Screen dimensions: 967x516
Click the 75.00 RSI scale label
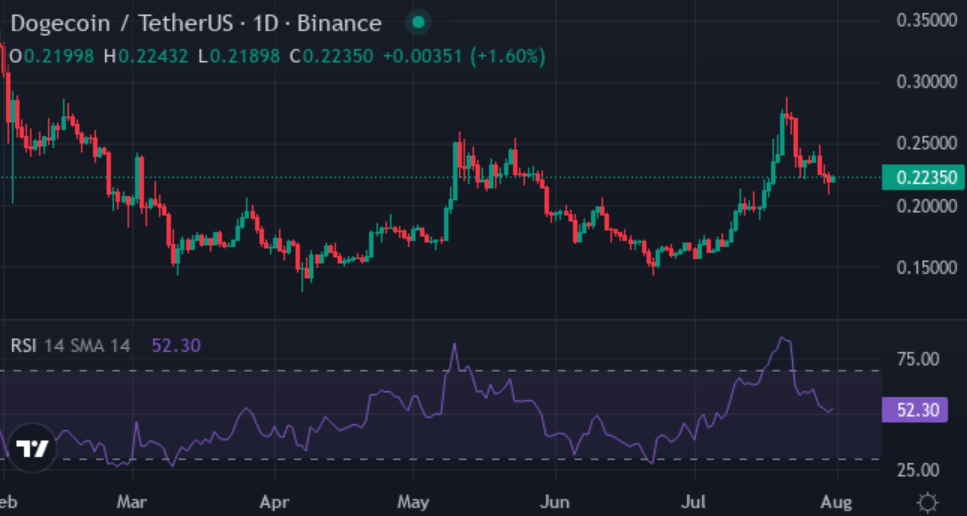[x=917, y=358]
